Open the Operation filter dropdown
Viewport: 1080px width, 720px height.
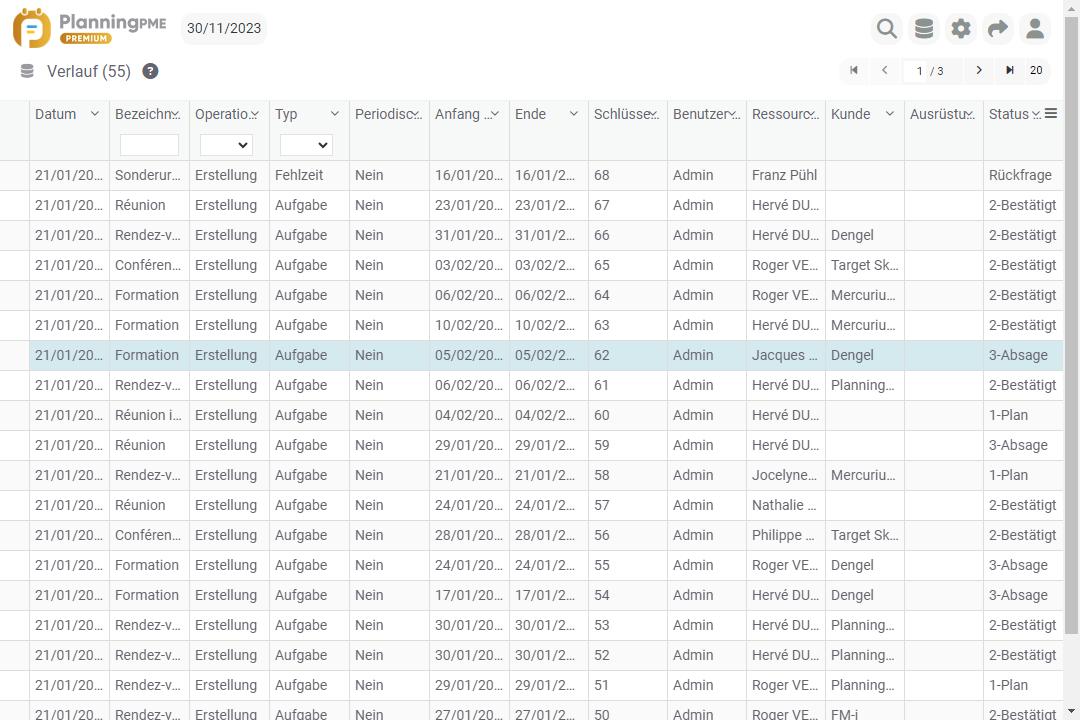[226, 145]
